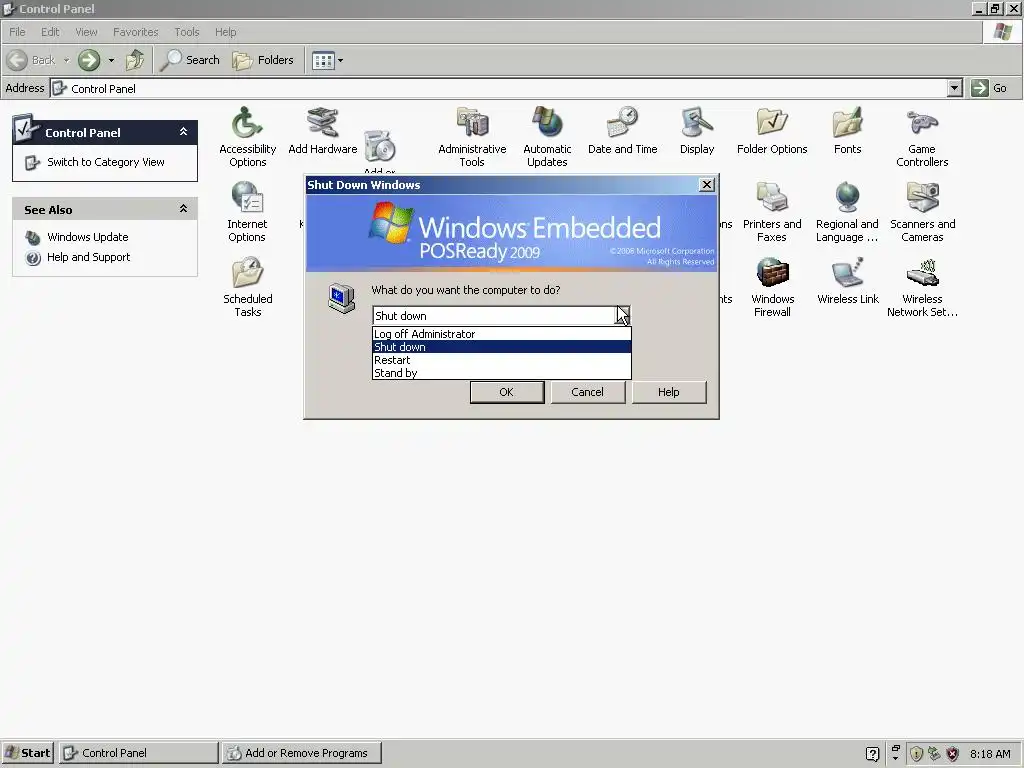
Task: Click the Search toolbar button
Action: pyautogui.click(x=190, y=60)
